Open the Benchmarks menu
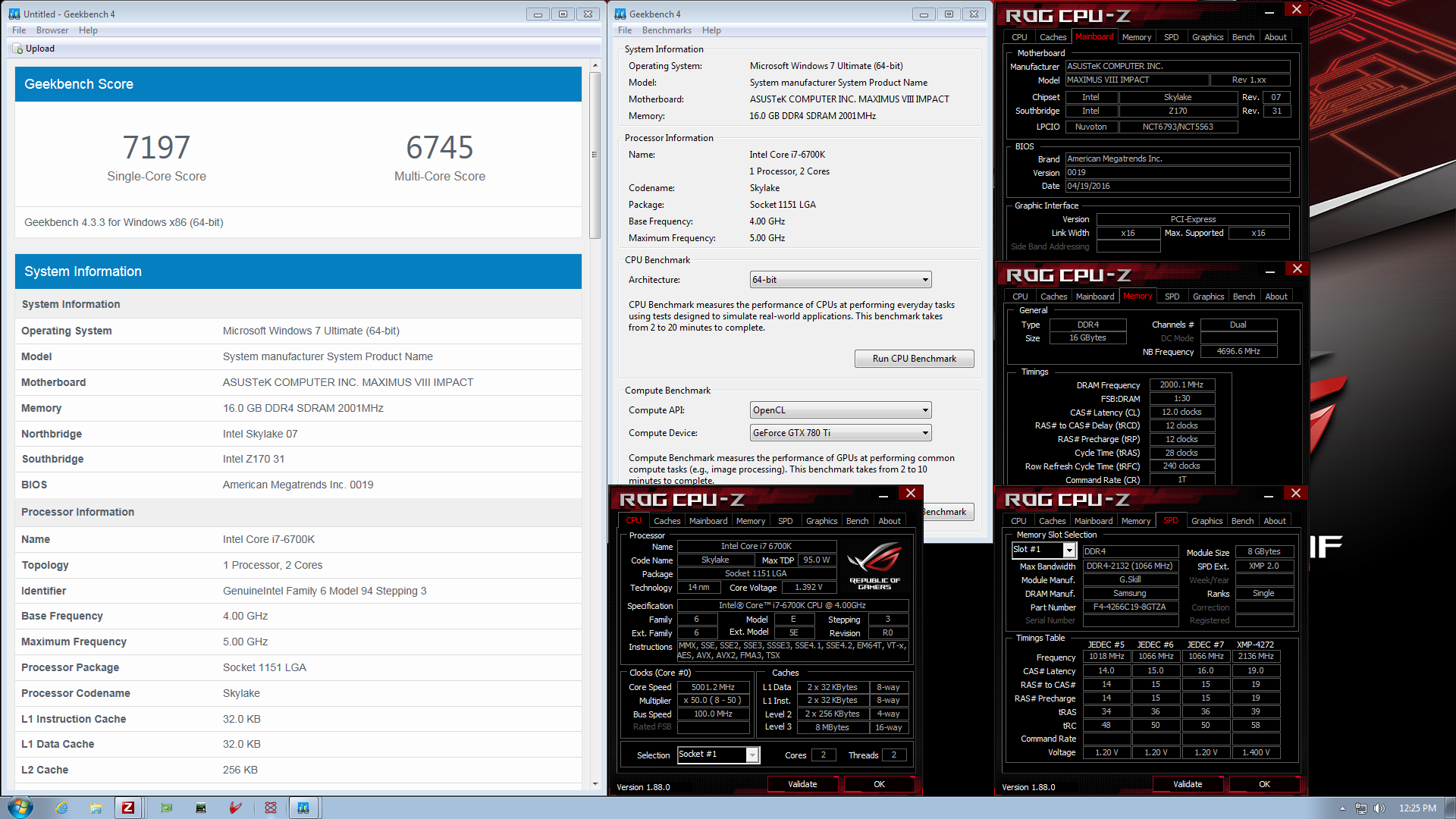Screen dimensions: 1456x819 667,30
